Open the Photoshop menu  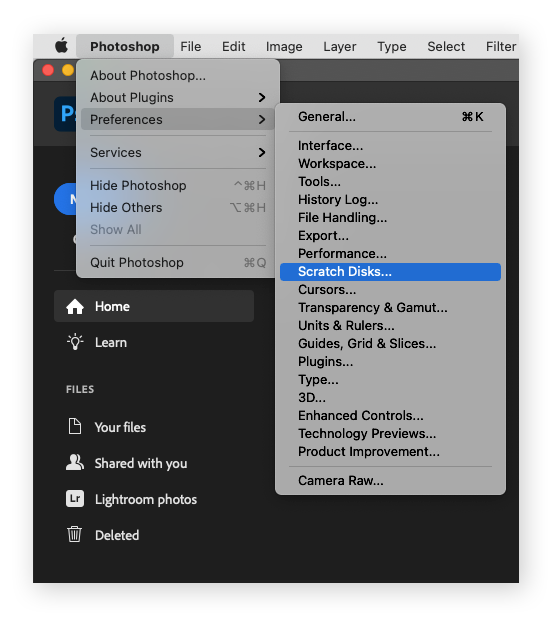pyautogui.click(x=125, y=46)
